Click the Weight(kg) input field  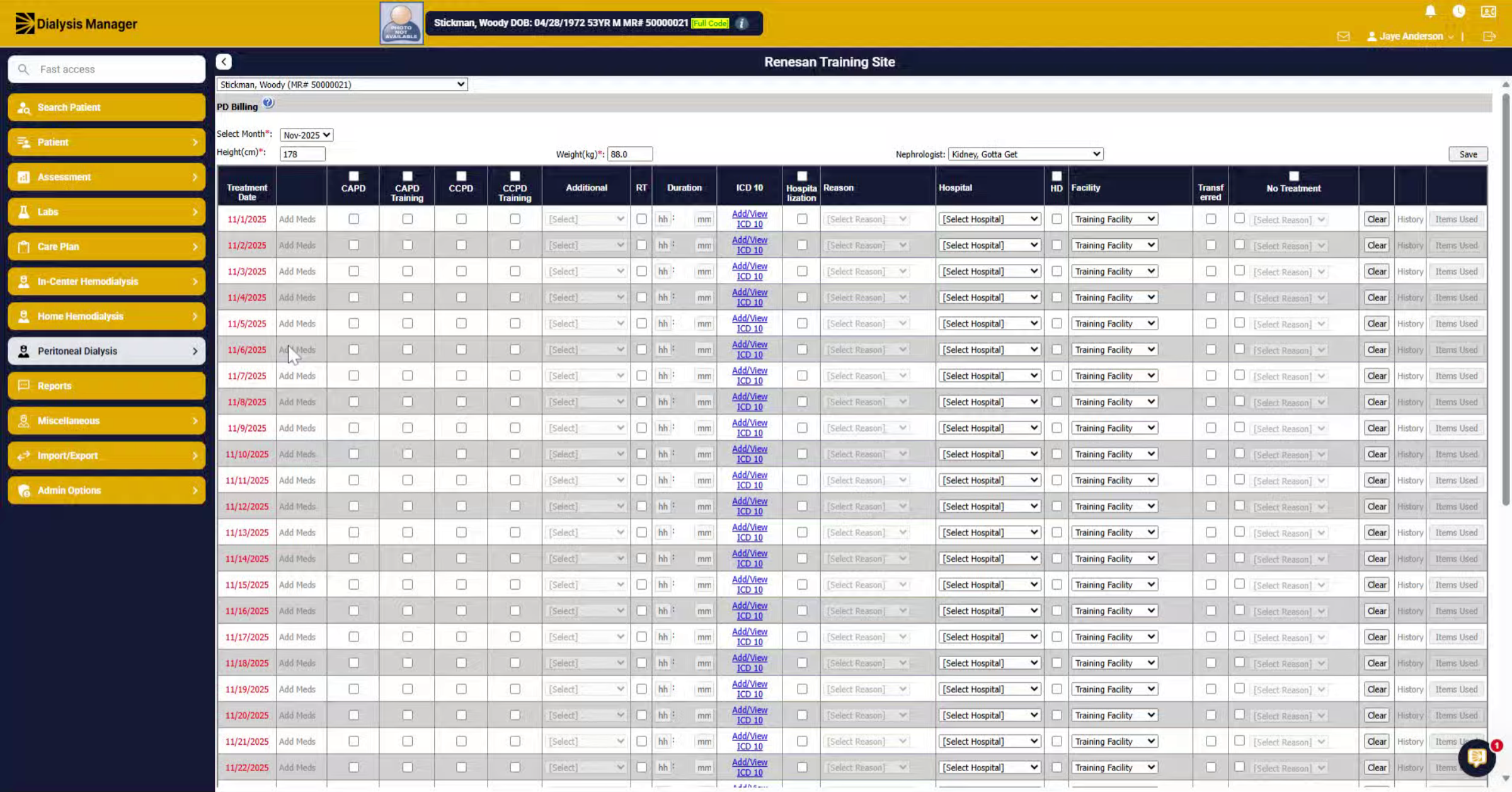(630, 154)
